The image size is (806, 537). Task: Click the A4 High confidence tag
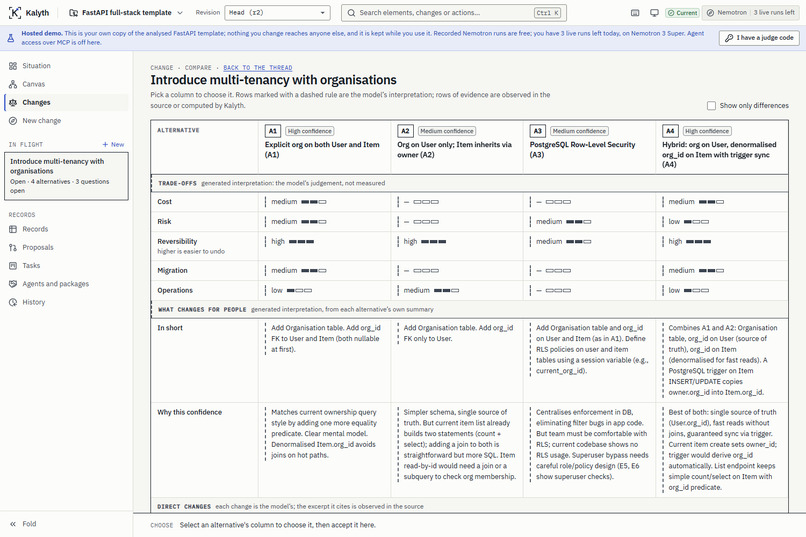(x=707, y=131)
